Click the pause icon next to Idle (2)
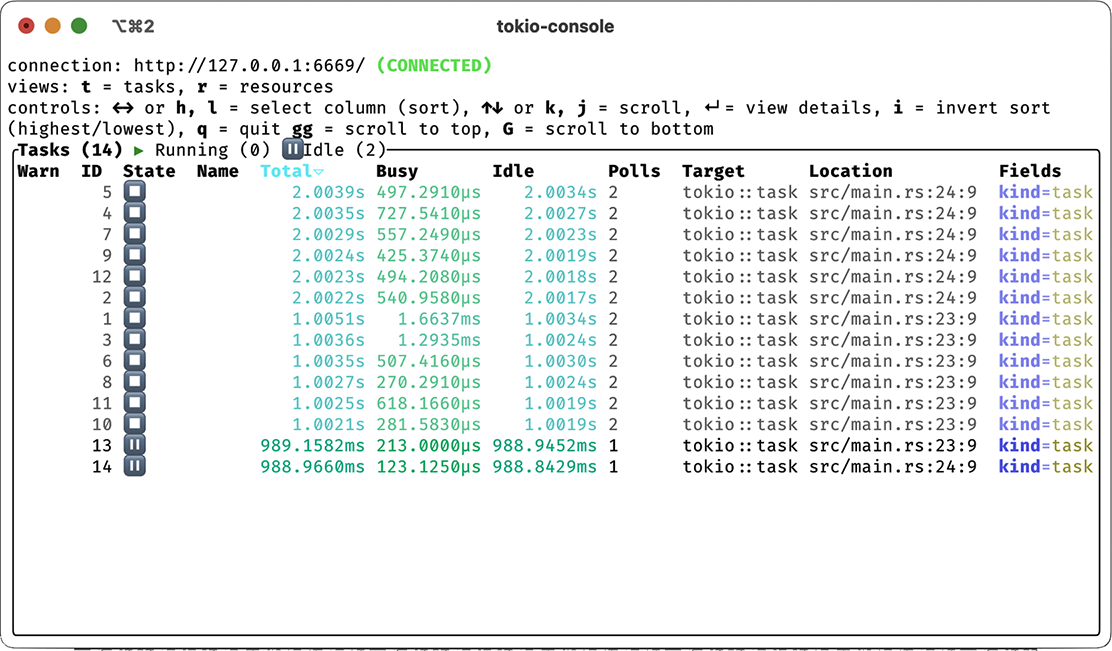1112x651 pixels. (x=292, y=150)
